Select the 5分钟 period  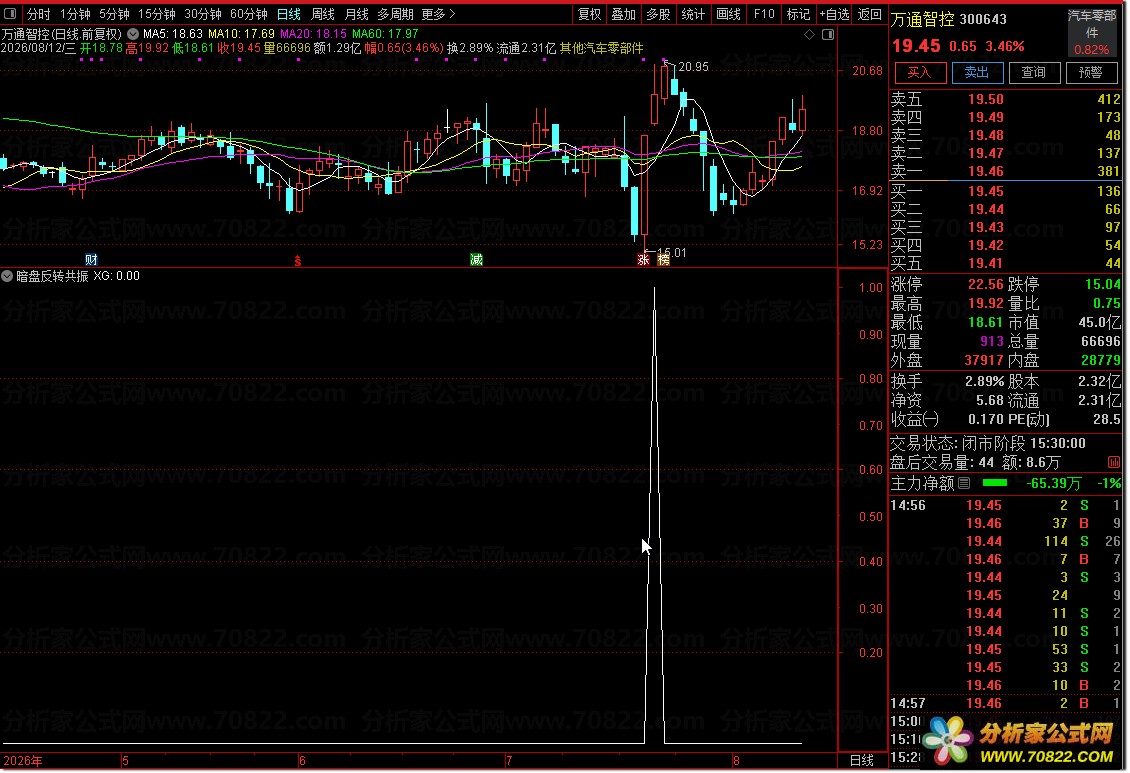pyautogui.click(x=114, y=14)
